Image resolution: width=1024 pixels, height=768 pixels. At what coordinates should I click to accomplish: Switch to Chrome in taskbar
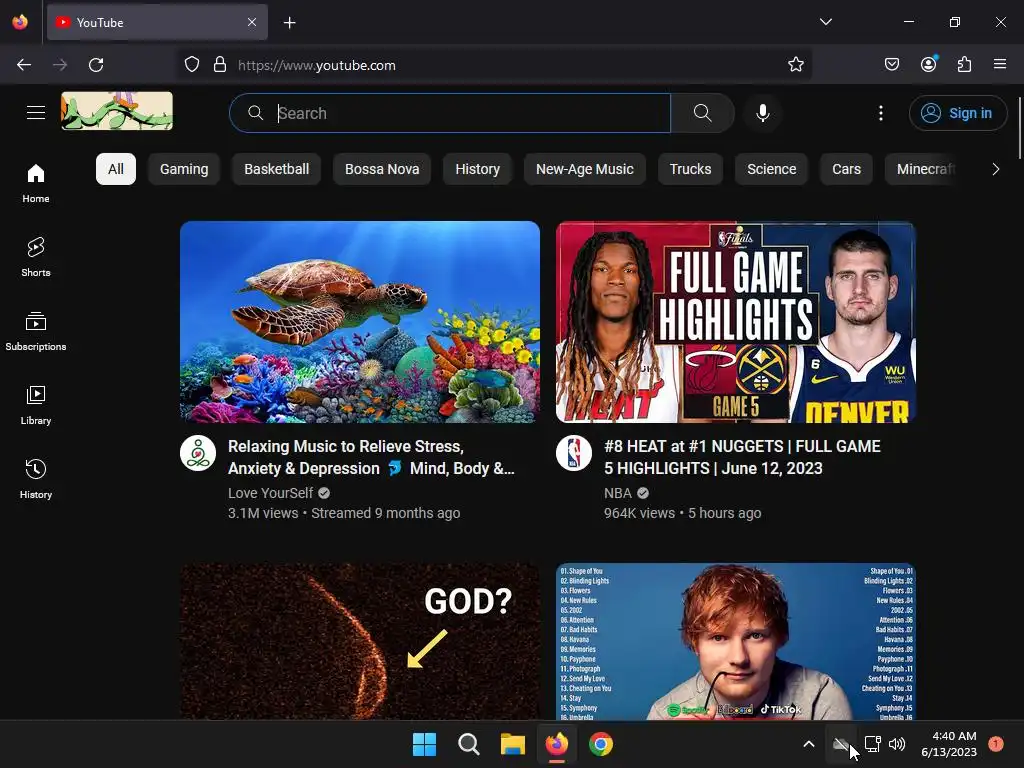pos(601,744)
